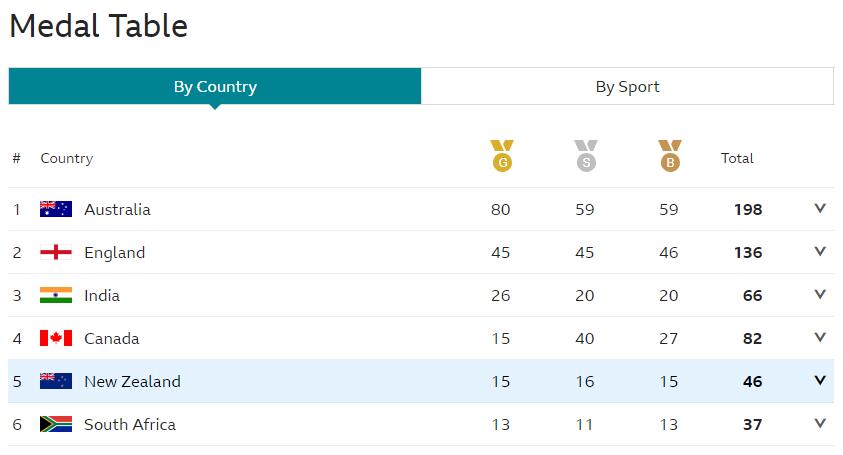Expand the India row chevron

tap(820, 295)
